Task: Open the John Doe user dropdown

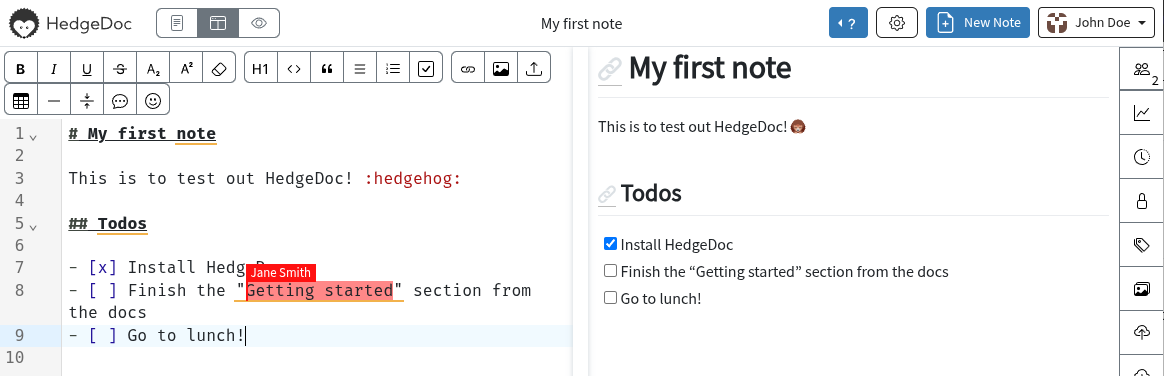Action: pyautogui.click(x=1096, y=23)
